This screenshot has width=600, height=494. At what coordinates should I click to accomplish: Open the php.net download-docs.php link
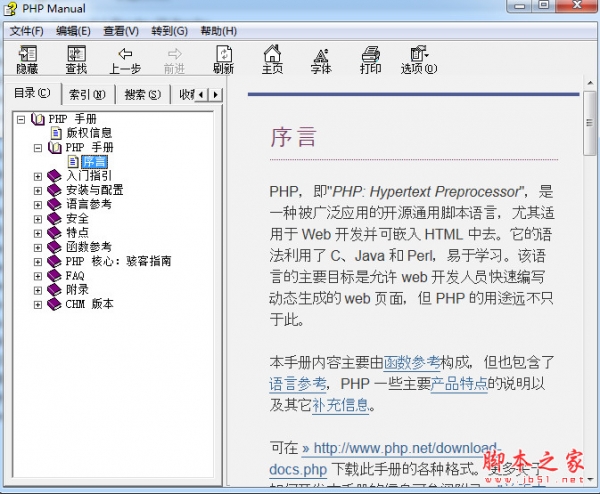pos(400,448)
